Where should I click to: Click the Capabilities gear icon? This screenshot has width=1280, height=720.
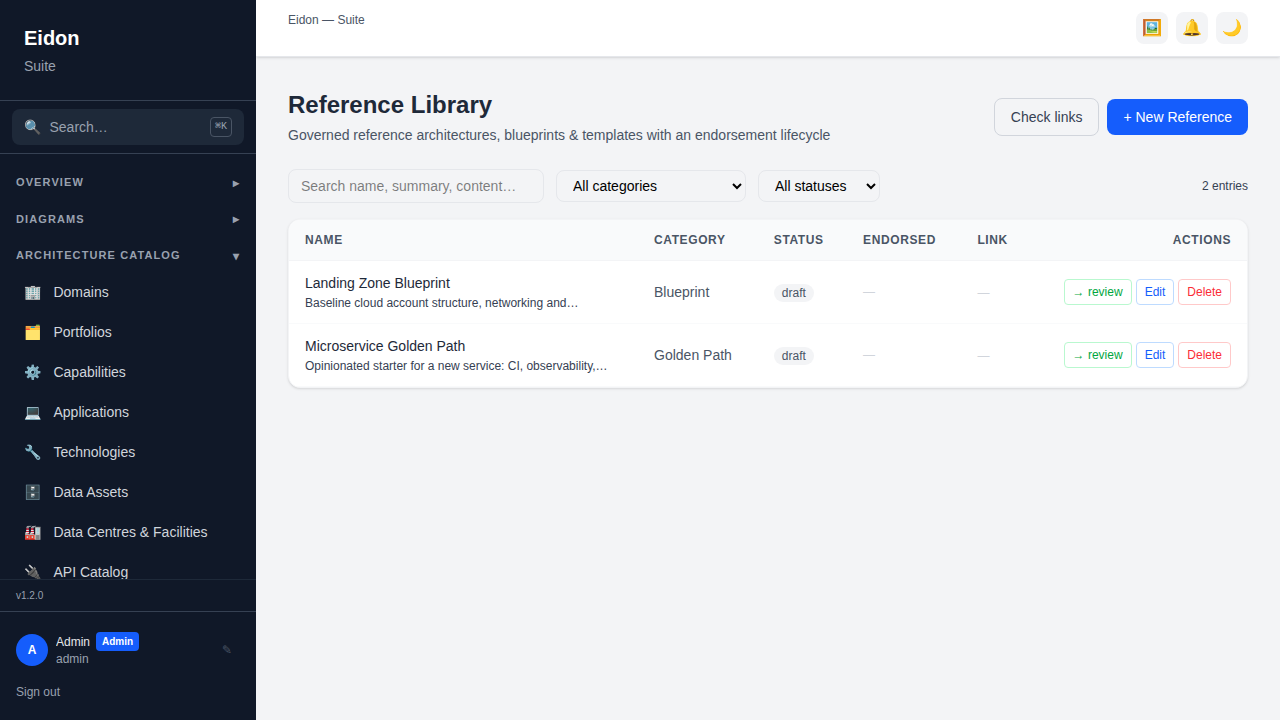click(33, 372)
